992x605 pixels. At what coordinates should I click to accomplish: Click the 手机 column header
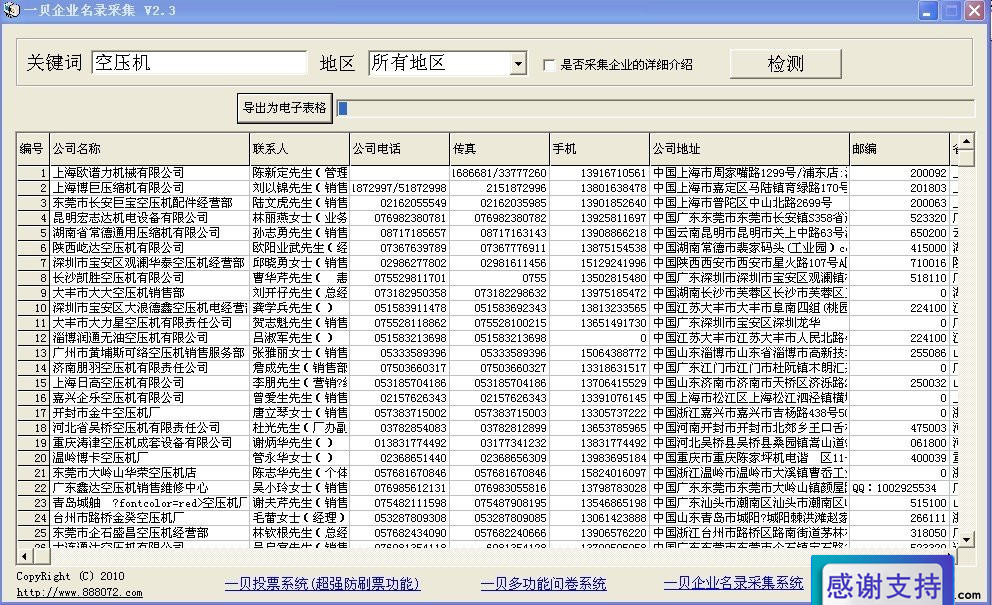coord(599,149)
